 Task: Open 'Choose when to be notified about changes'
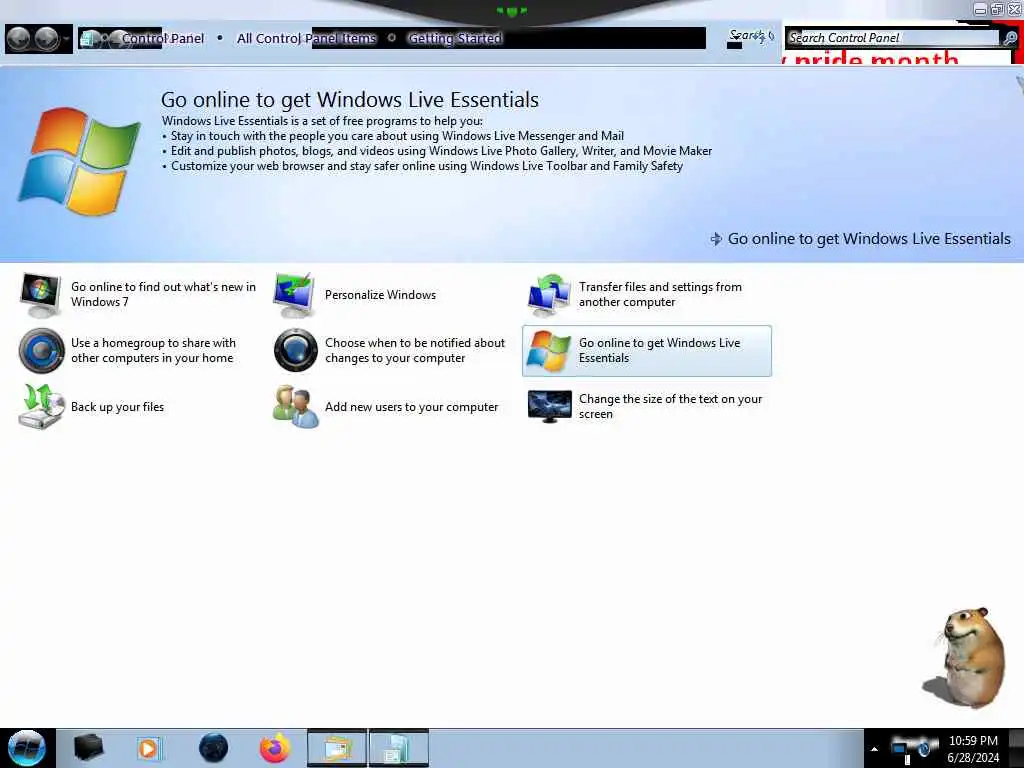coord(415,351)
